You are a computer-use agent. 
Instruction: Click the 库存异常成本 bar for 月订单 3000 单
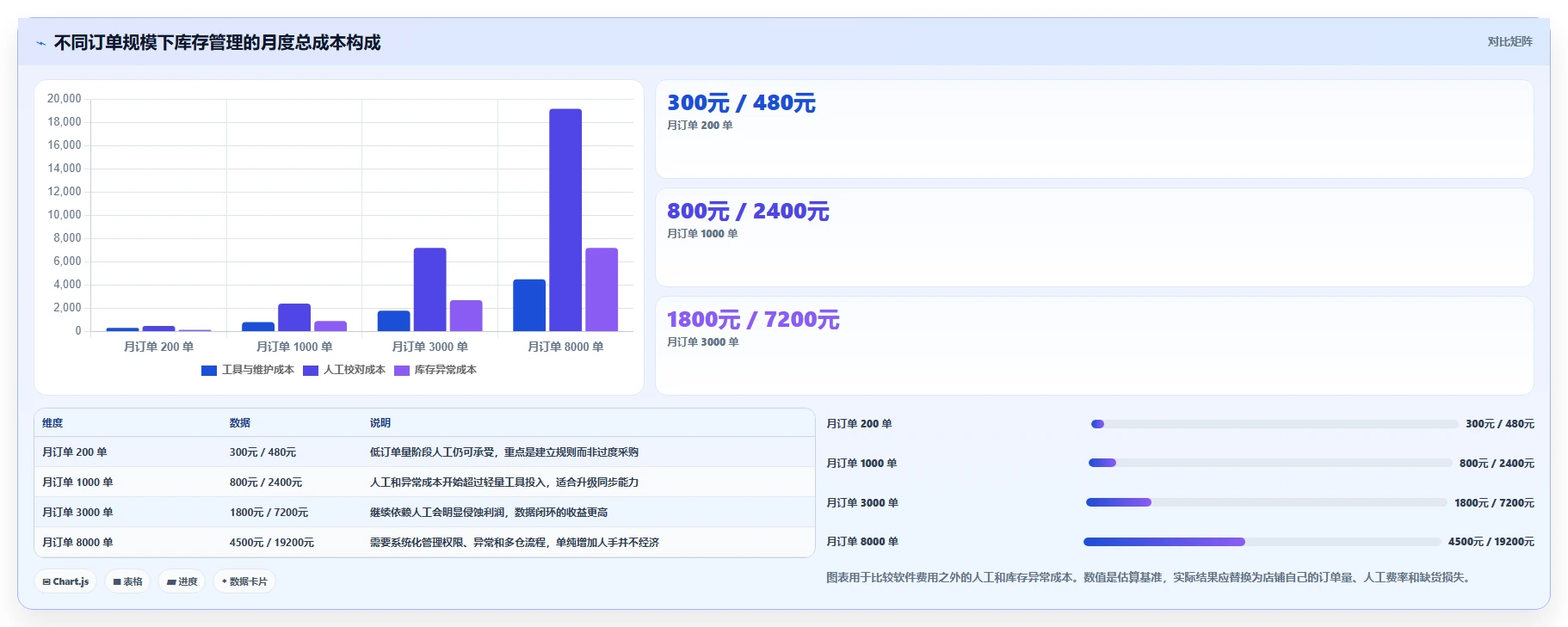pos(466,316)
